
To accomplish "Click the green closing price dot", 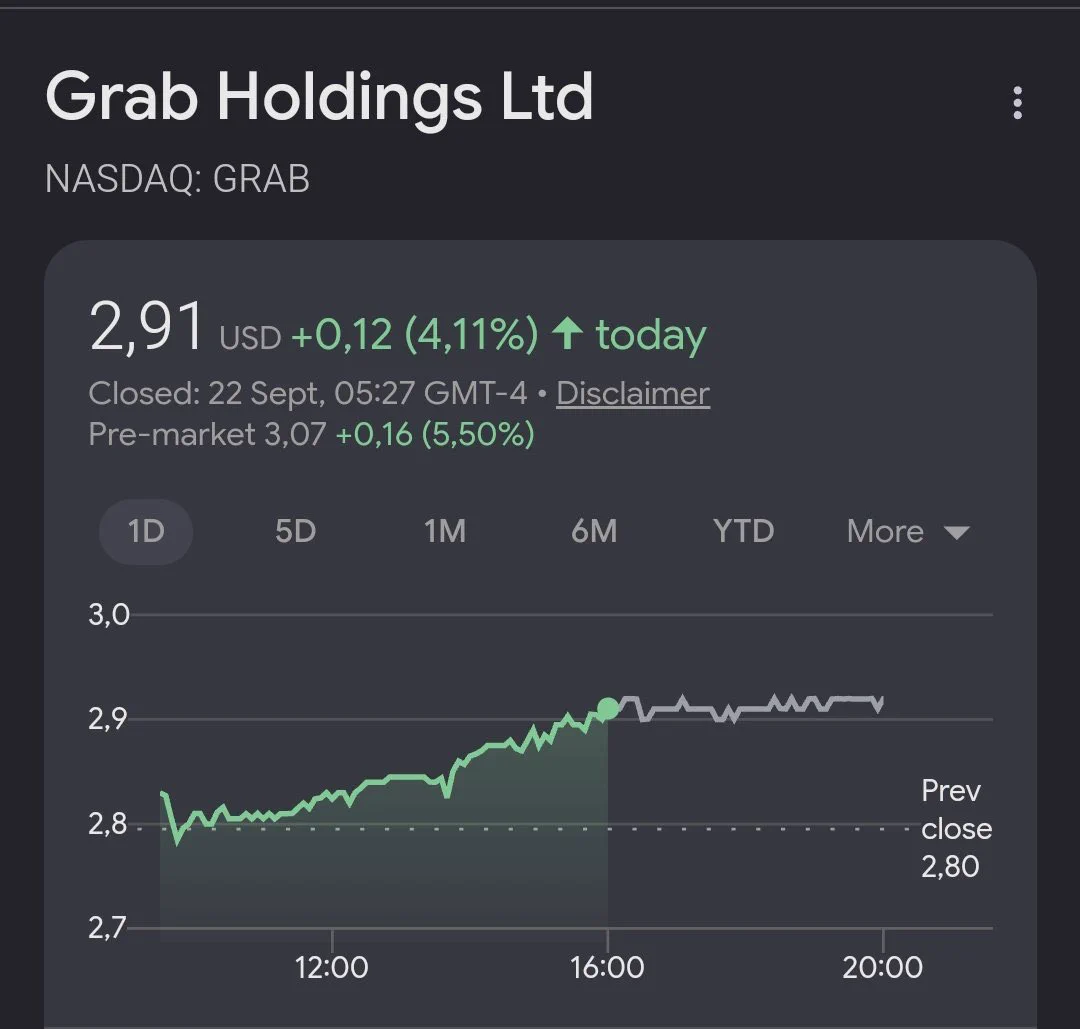I will coord(608,708).
